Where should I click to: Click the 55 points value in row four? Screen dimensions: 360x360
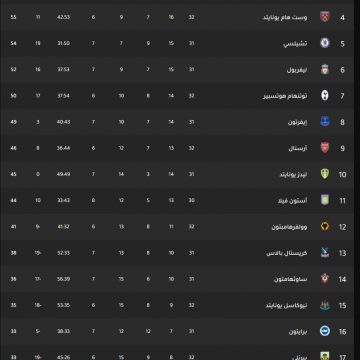coord(13,17)
